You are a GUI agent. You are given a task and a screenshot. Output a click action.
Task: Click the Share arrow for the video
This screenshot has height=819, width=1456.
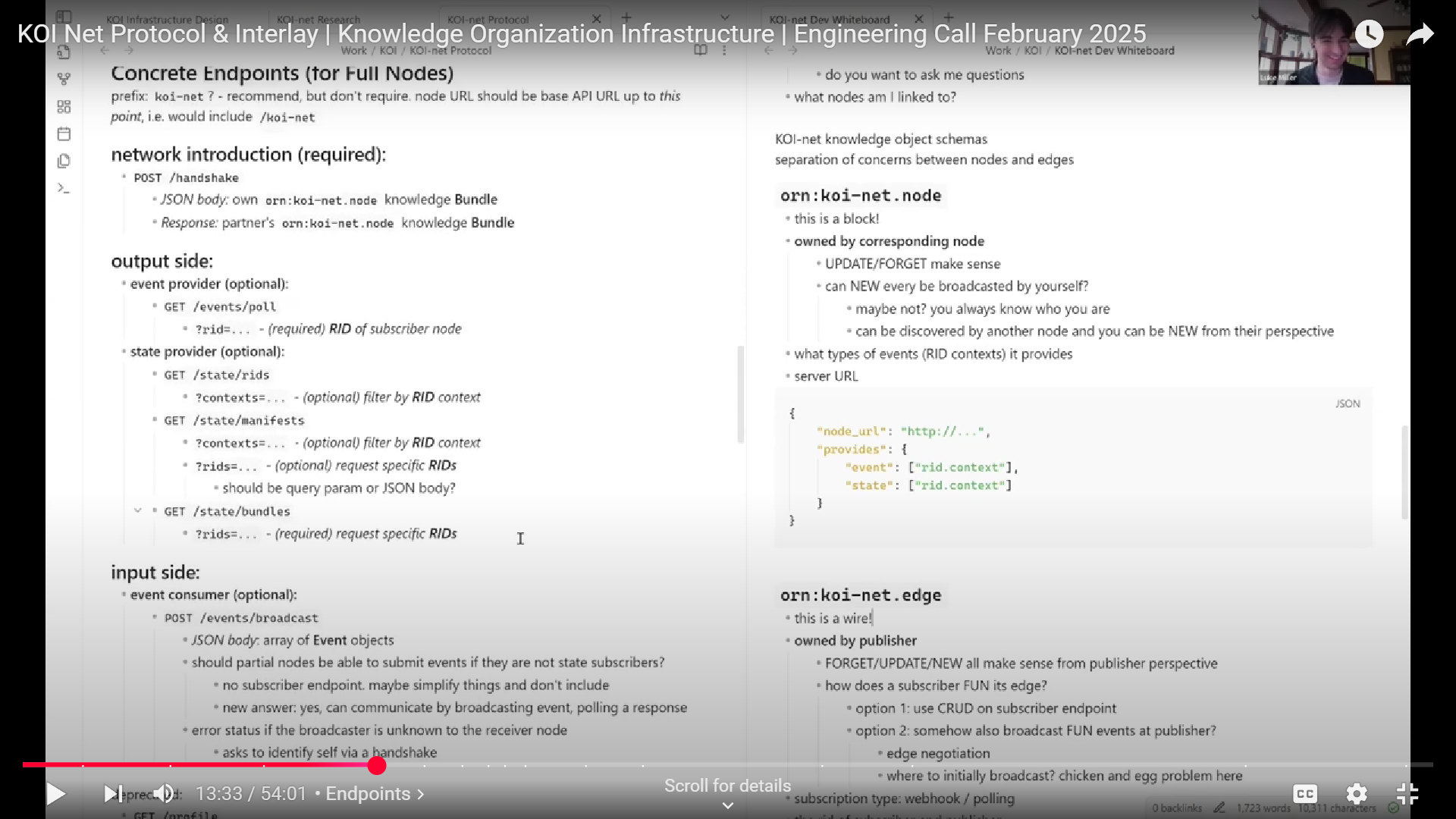(1420, 34)
